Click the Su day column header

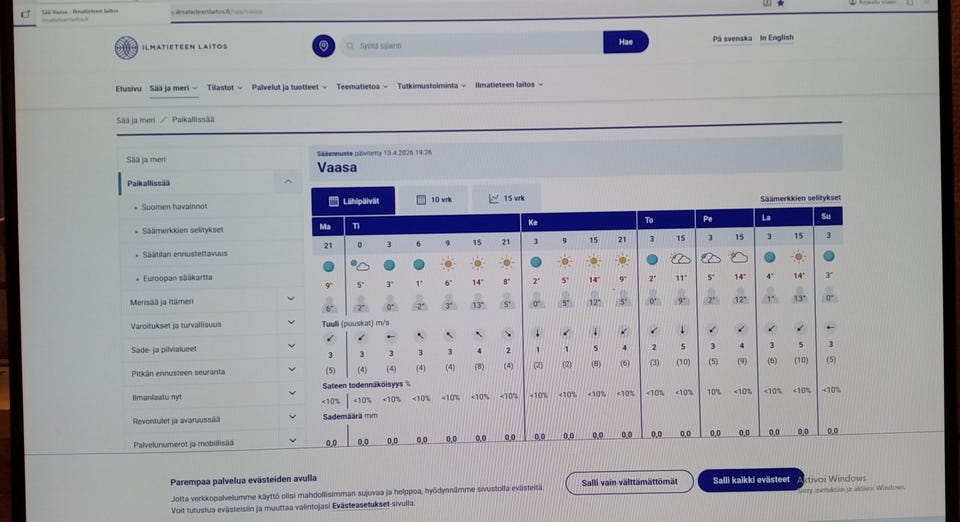[x=826, y=216]
